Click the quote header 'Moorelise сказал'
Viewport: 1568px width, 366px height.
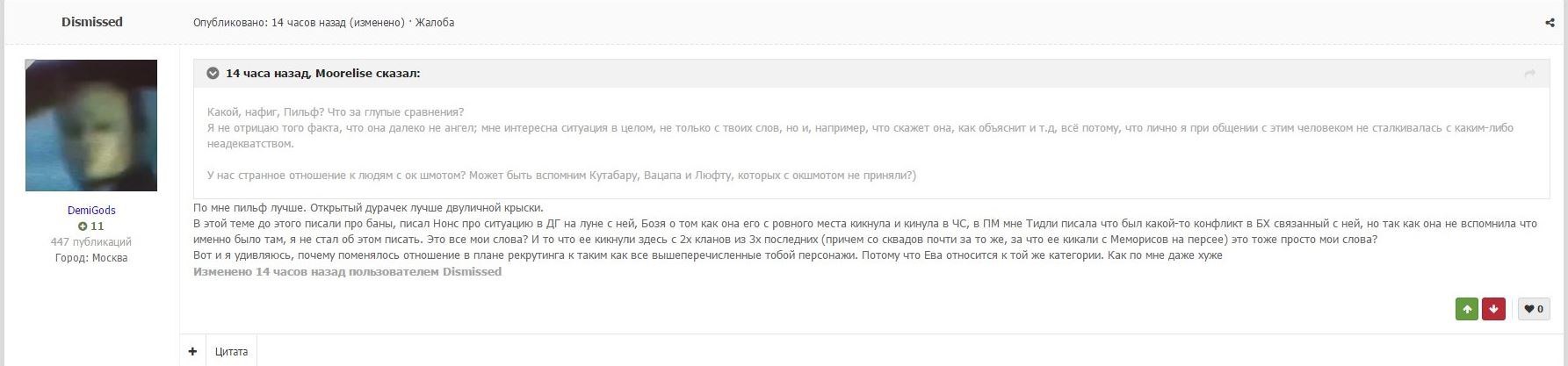[322, 74]
